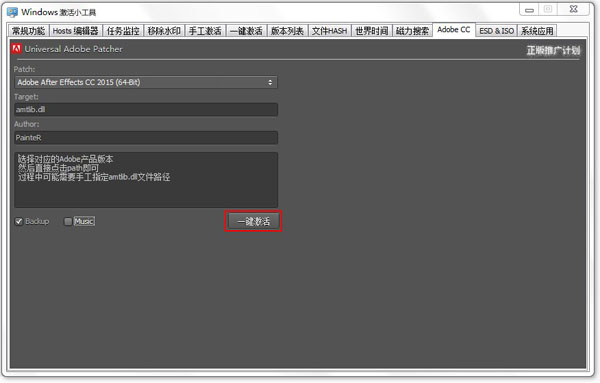
Task: Click the Adobe logo icon
Action: 16,49
